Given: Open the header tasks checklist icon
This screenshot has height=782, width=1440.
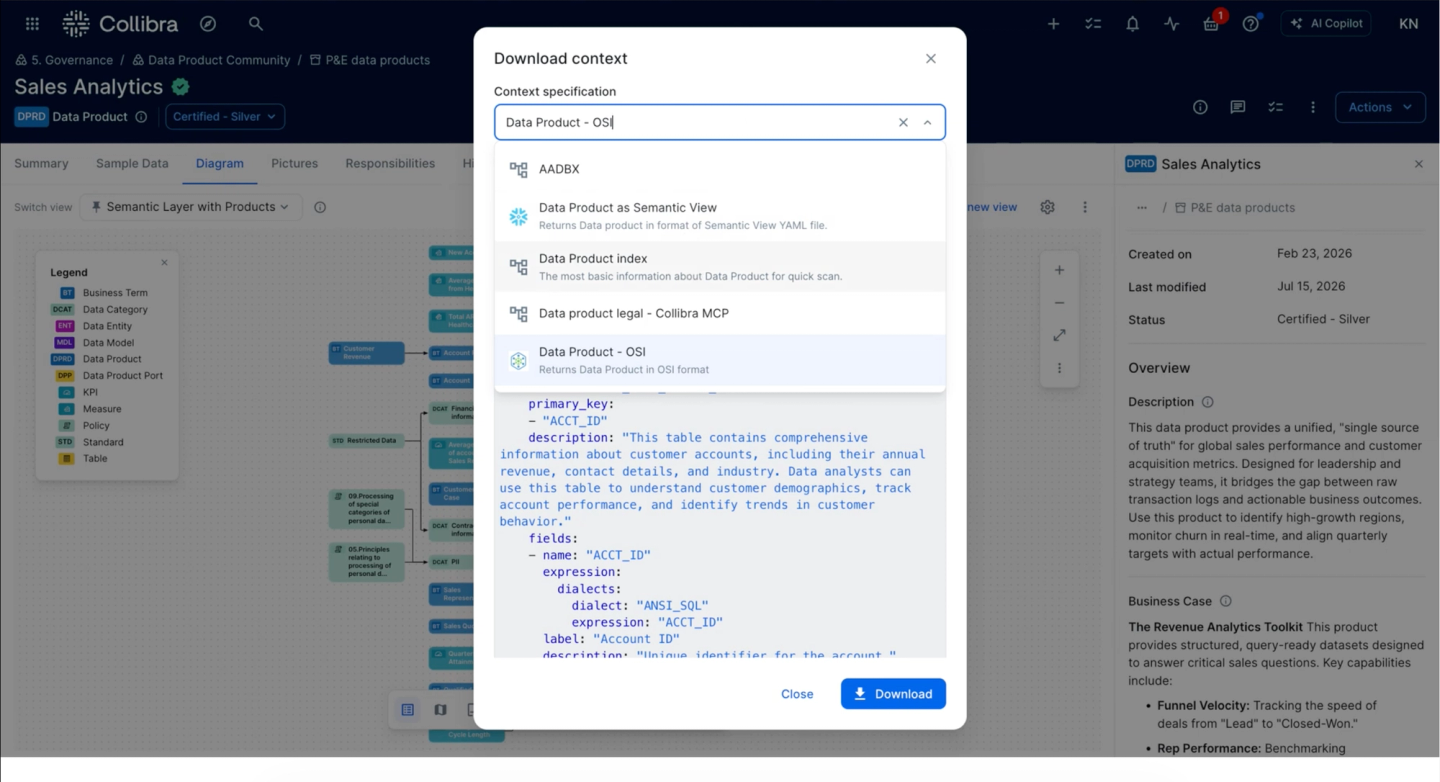Looking at the screenshot, I should tap(1093, 24).
